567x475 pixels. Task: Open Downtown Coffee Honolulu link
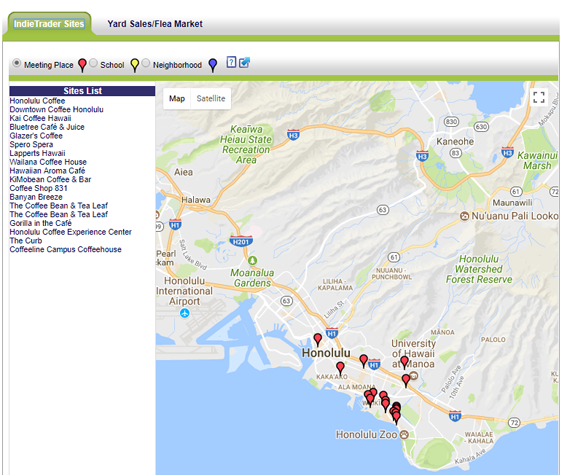click(56, 110)
